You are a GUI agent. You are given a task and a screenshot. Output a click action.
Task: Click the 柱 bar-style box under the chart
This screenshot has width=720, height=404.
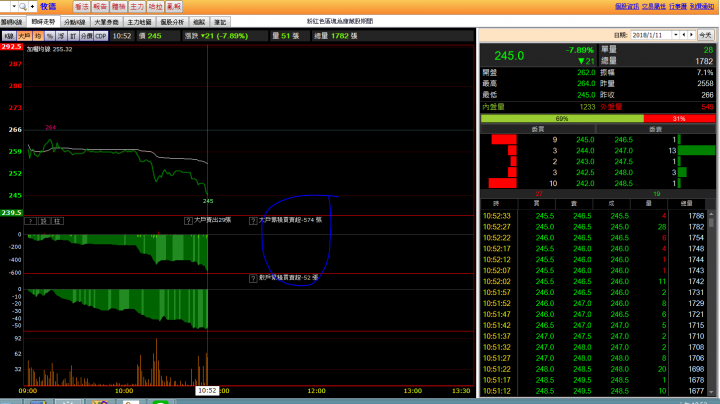click(x=57, y=221)
